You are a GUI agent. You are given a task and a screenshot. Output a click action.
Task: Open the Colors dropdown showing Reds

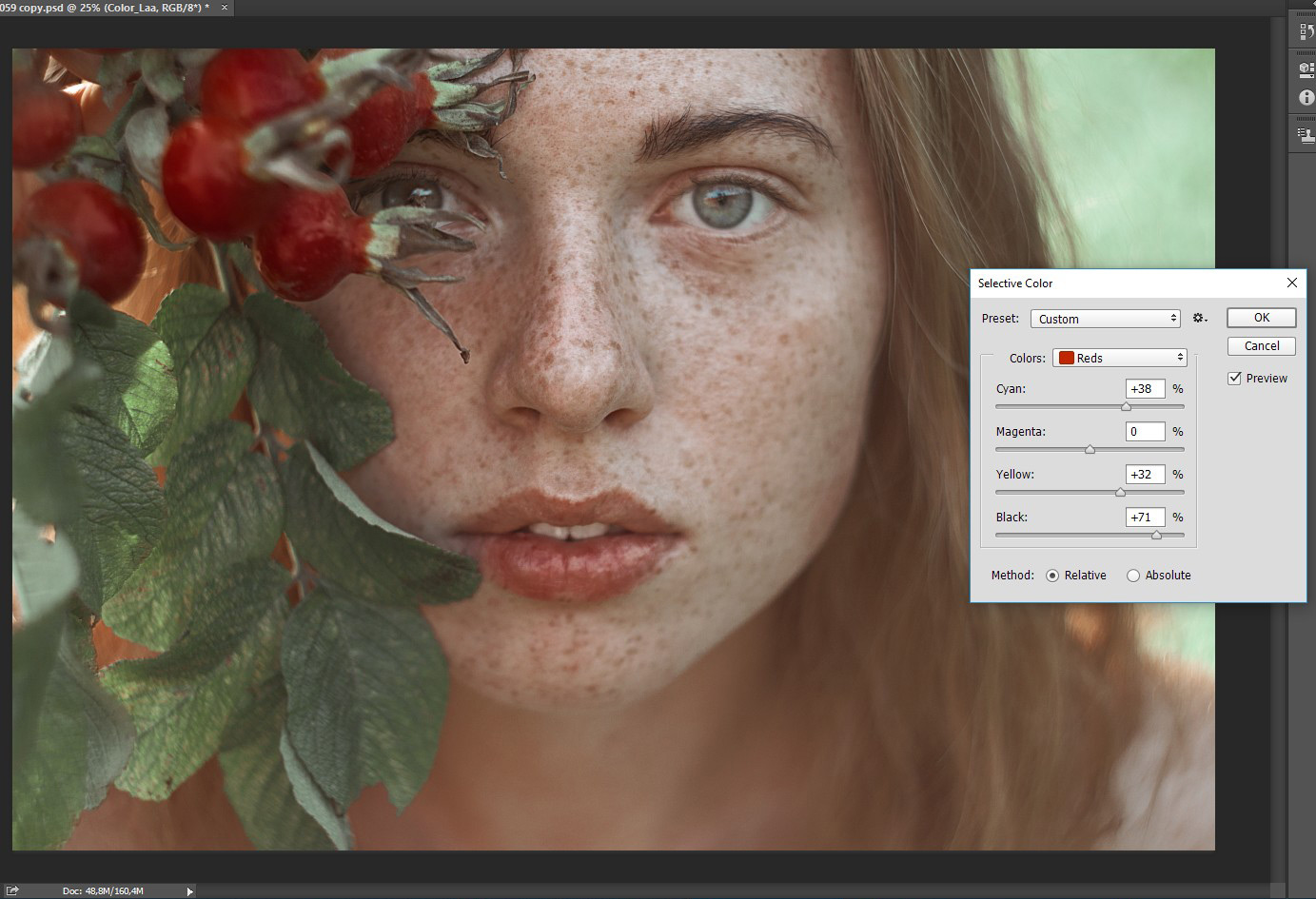tap(1120, 358)
